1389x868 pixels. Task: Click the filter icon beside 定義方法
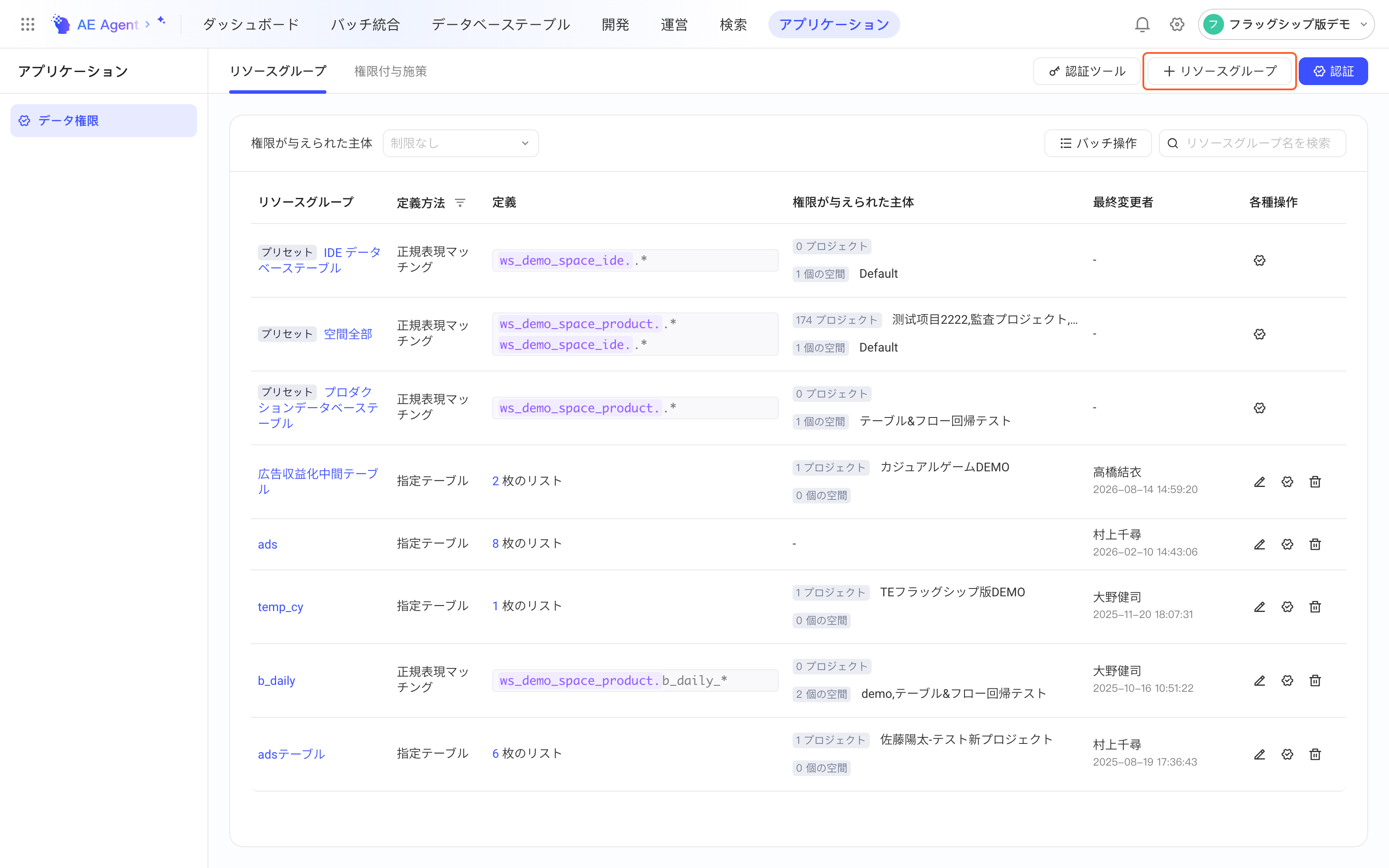460,203
